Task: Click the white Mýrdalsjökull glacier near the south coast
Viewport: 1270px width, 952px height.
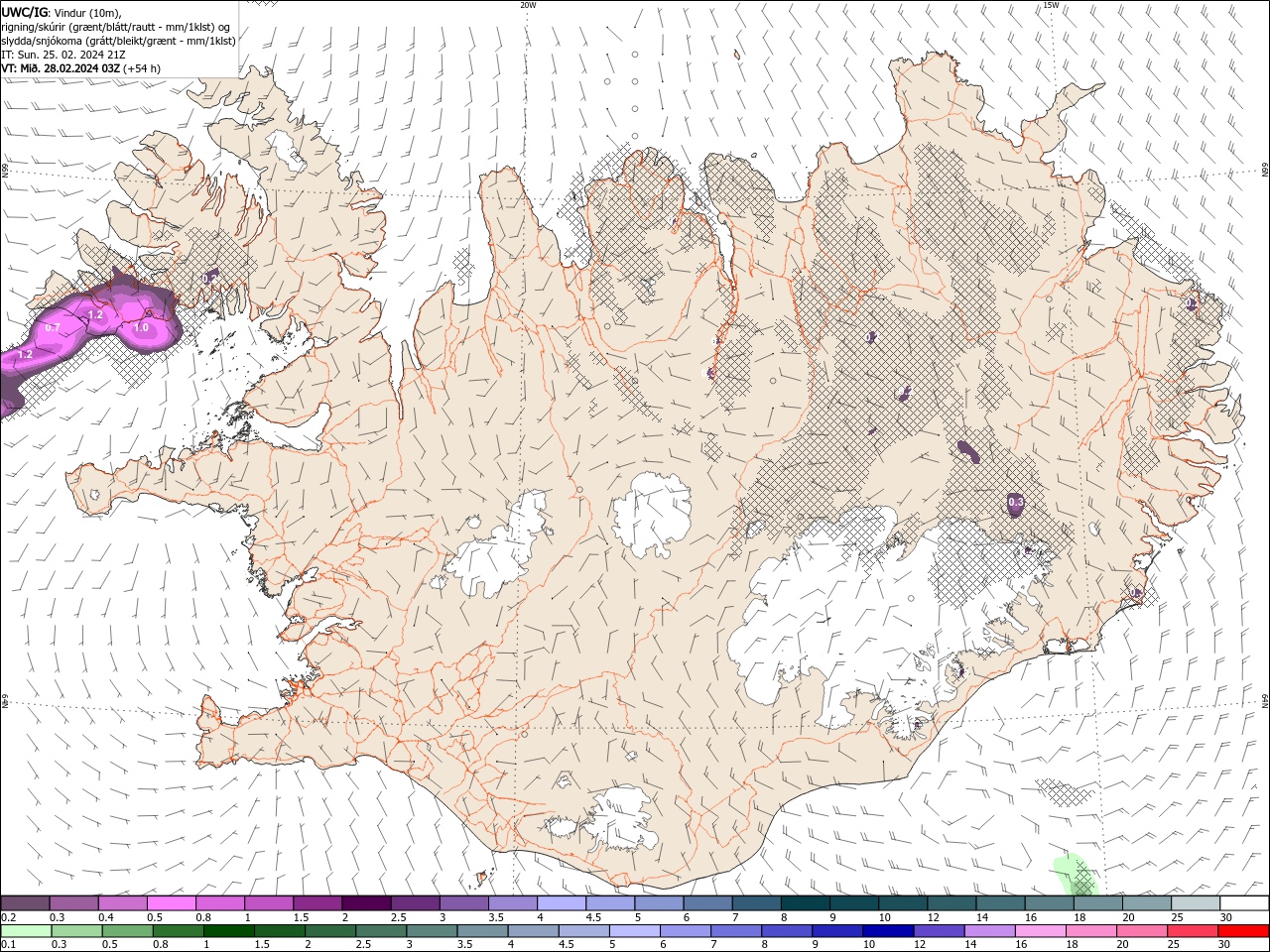Action: [x=620, y=818]
